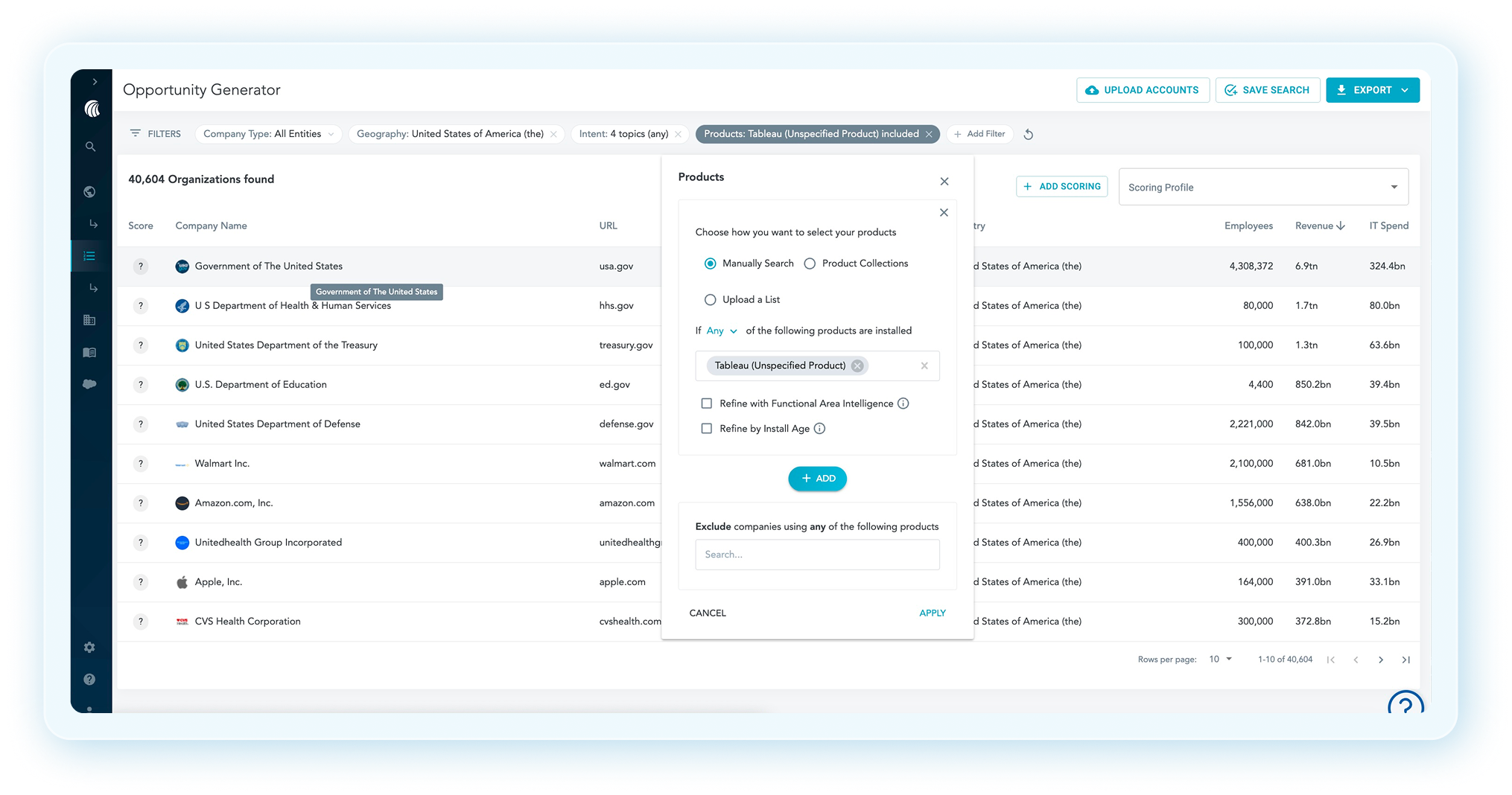1512x795 pixels.
Task: Click the score question mark for Walmart Inc.
Action: coord(141,464)
